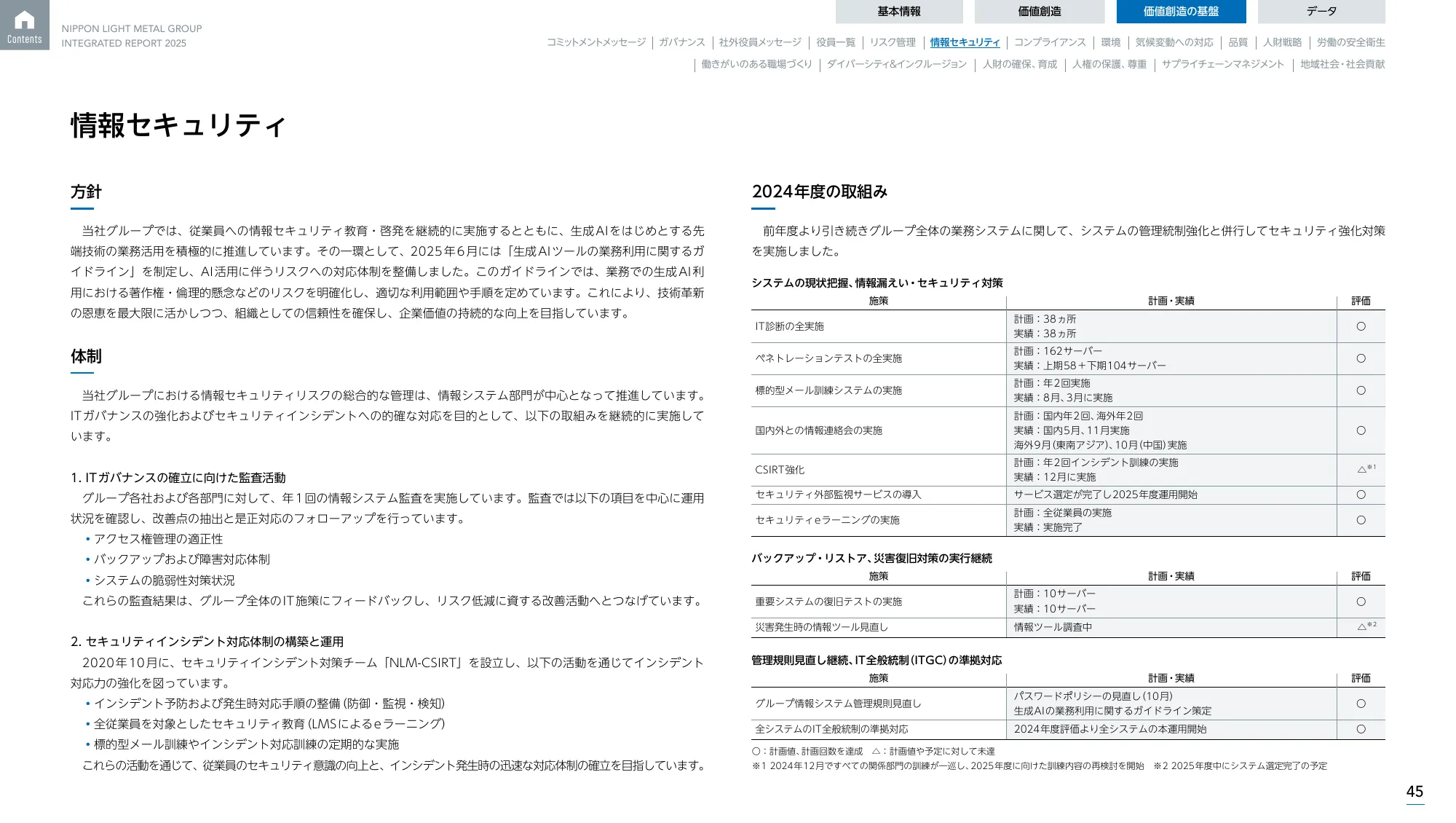1456x823 pixels.
Task: Switch to the 価値創造 tab
Action: [1040, 11]
